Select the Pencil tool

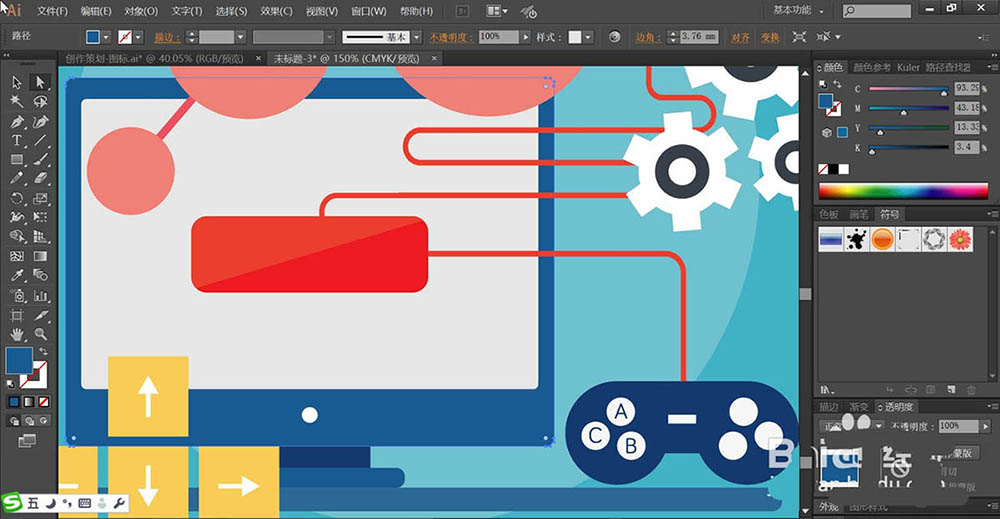point(17,179)
